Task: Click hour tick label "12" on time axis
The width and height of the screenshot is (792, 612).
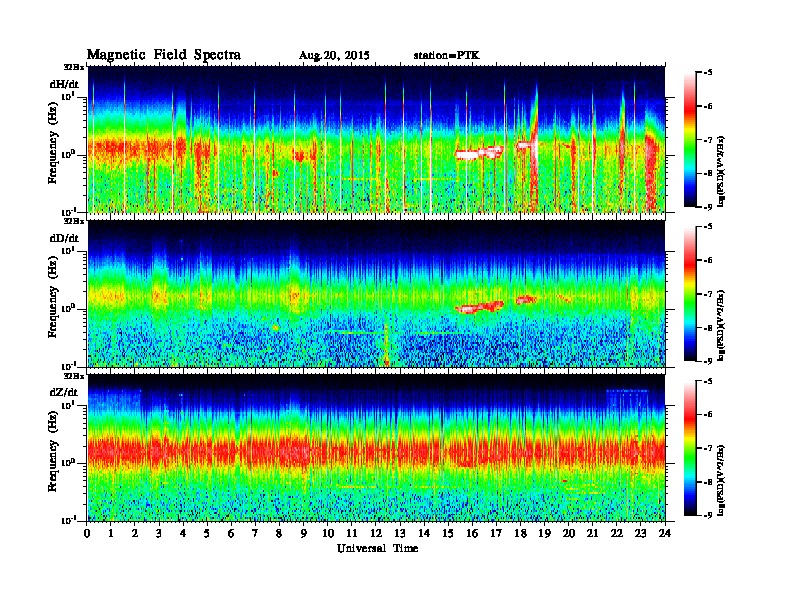Action: coord(376,533)
